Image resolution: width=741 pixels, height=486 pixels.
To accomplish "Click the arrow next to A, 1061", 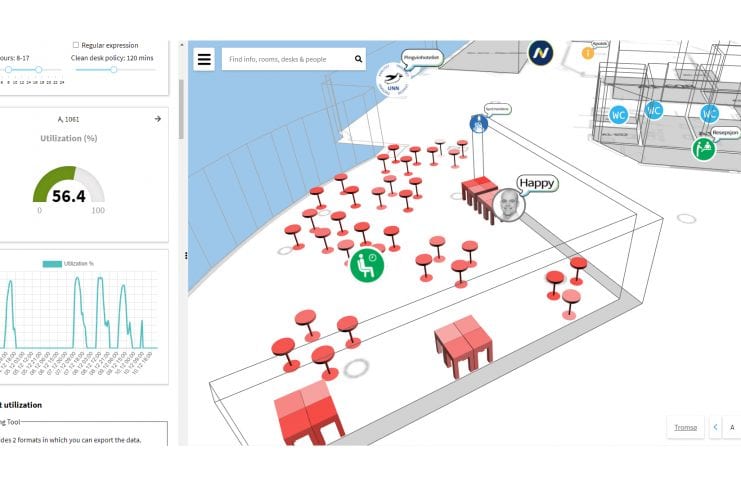I will [158, 119].
